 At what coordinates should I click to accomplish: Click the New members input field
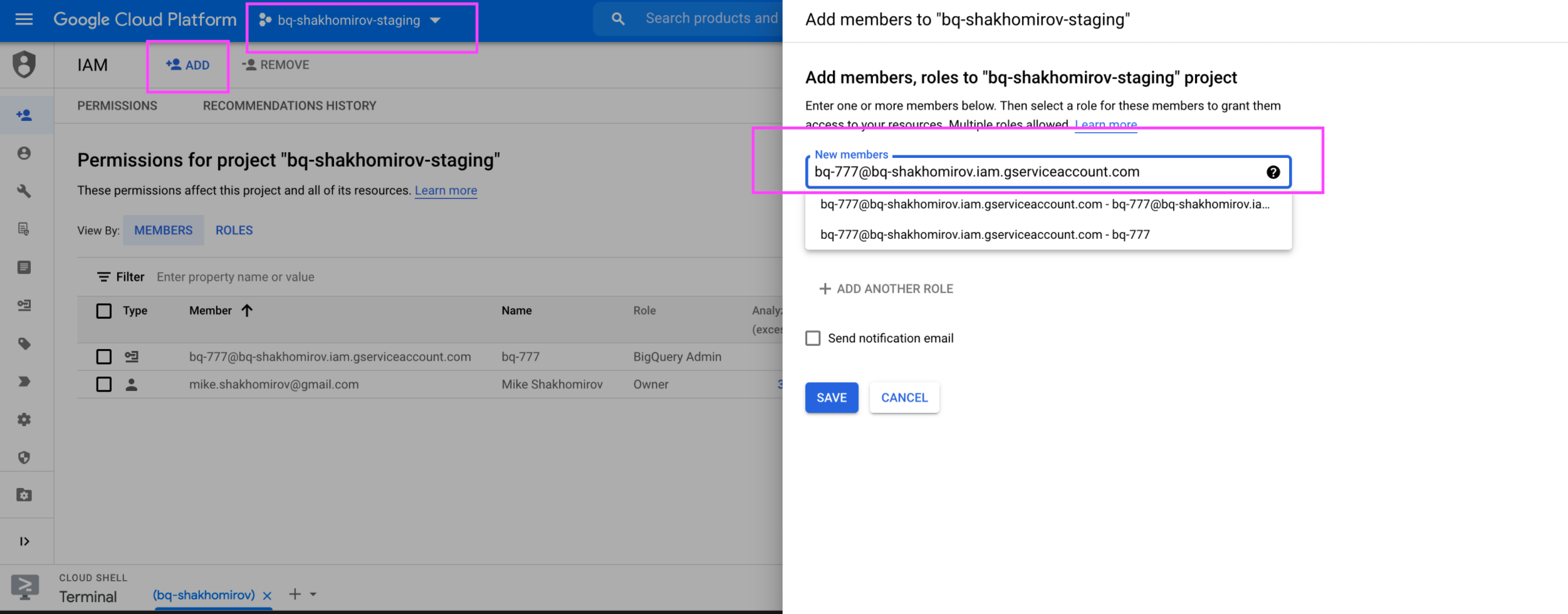[1034, 172]
